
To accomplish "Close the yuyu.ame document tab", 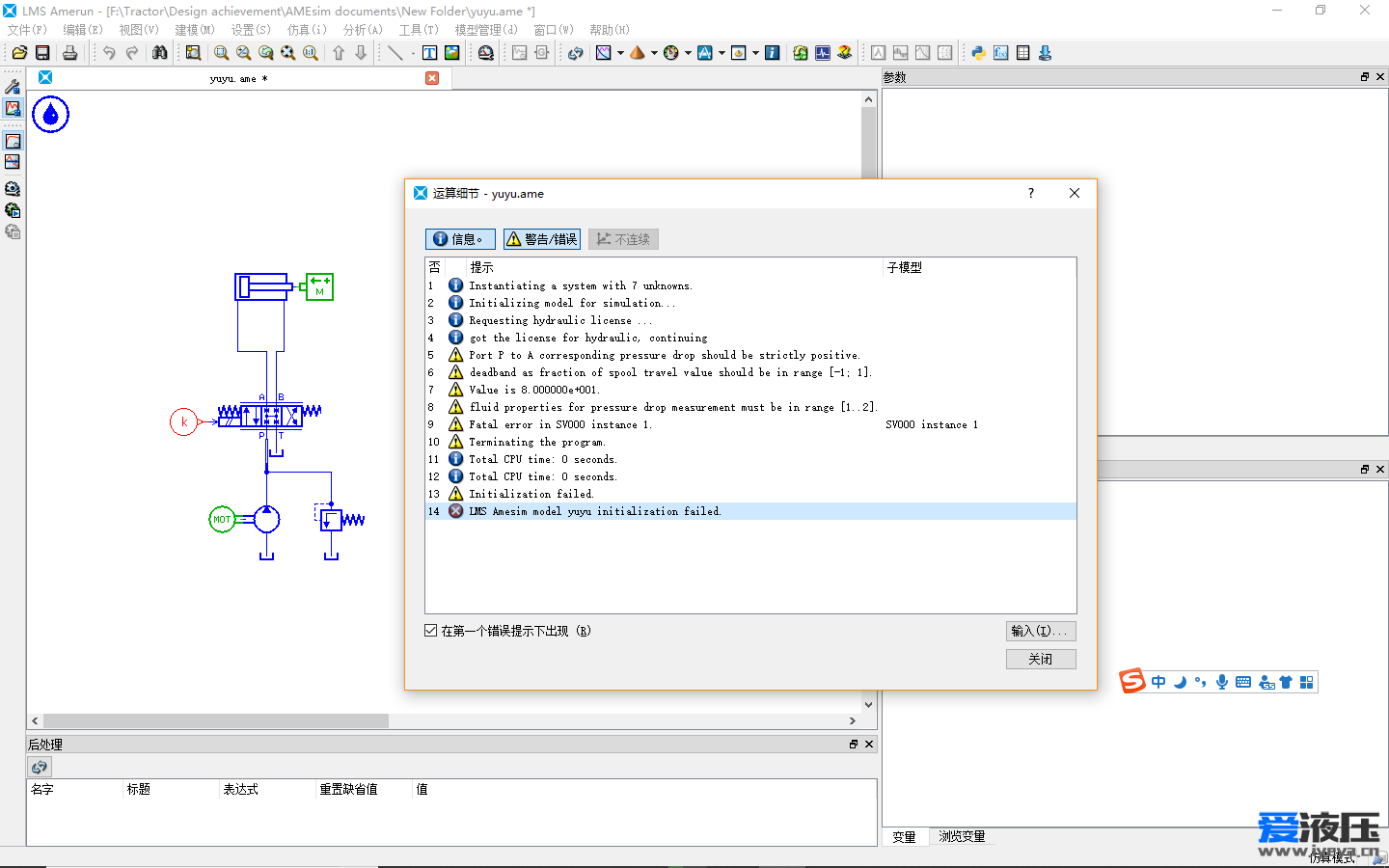I will click(432, 78).
